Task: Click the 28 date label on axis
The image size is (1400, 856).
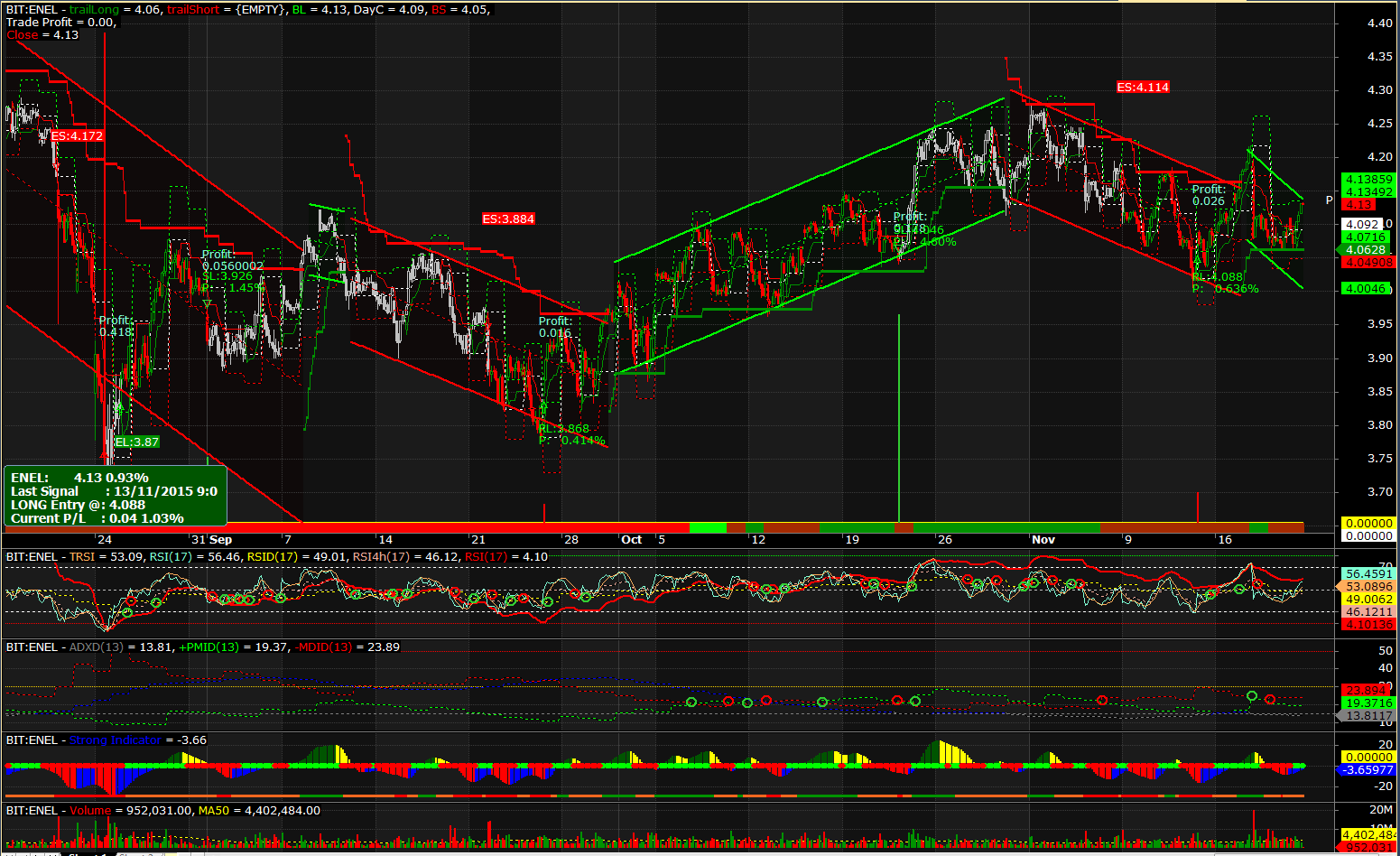Action: [x=570, y=539]
